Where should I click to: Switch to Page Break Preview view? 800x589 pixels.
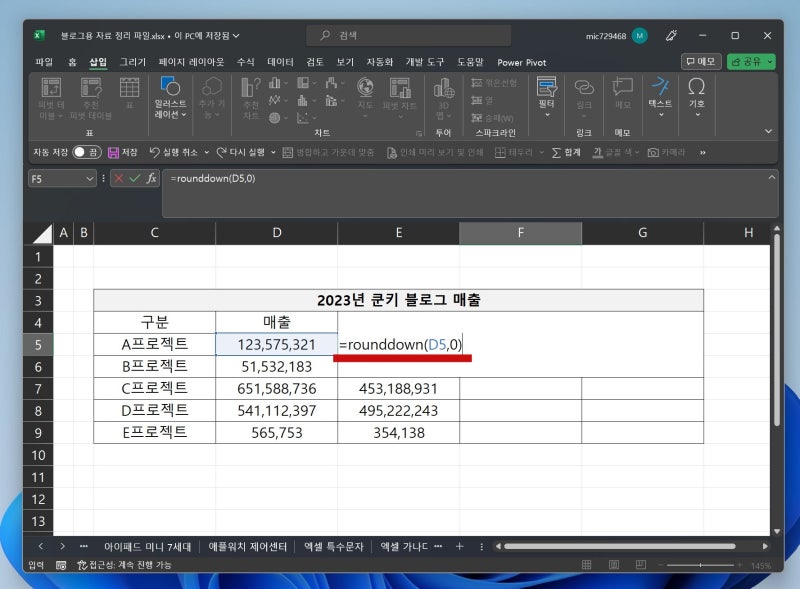coord(641,565)
